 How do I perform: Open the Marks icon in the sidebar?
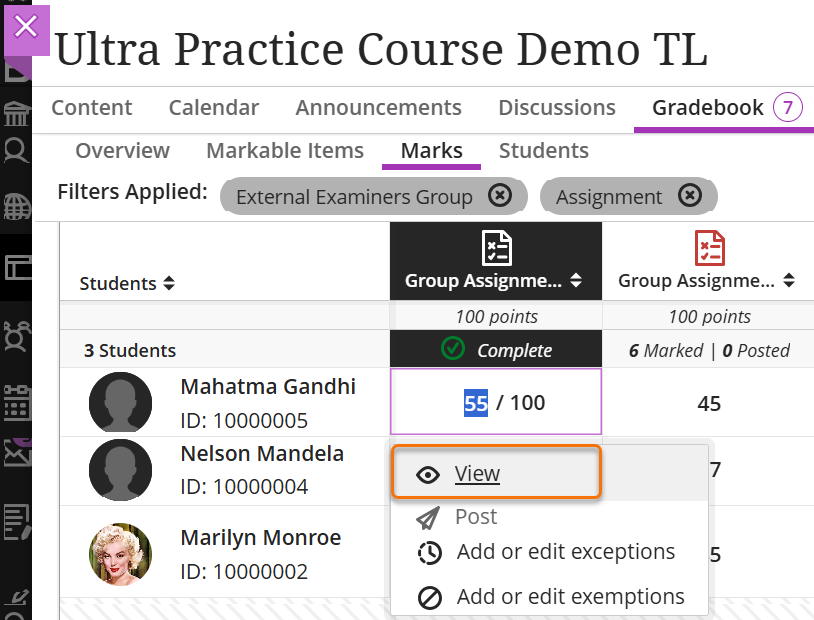coord(16,520)
